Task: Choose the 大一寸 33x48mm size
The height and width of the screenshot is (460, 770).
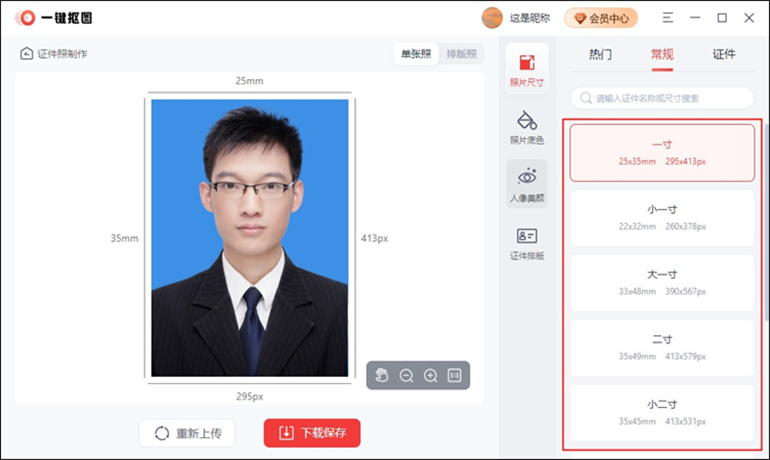Action: (662, 282)
